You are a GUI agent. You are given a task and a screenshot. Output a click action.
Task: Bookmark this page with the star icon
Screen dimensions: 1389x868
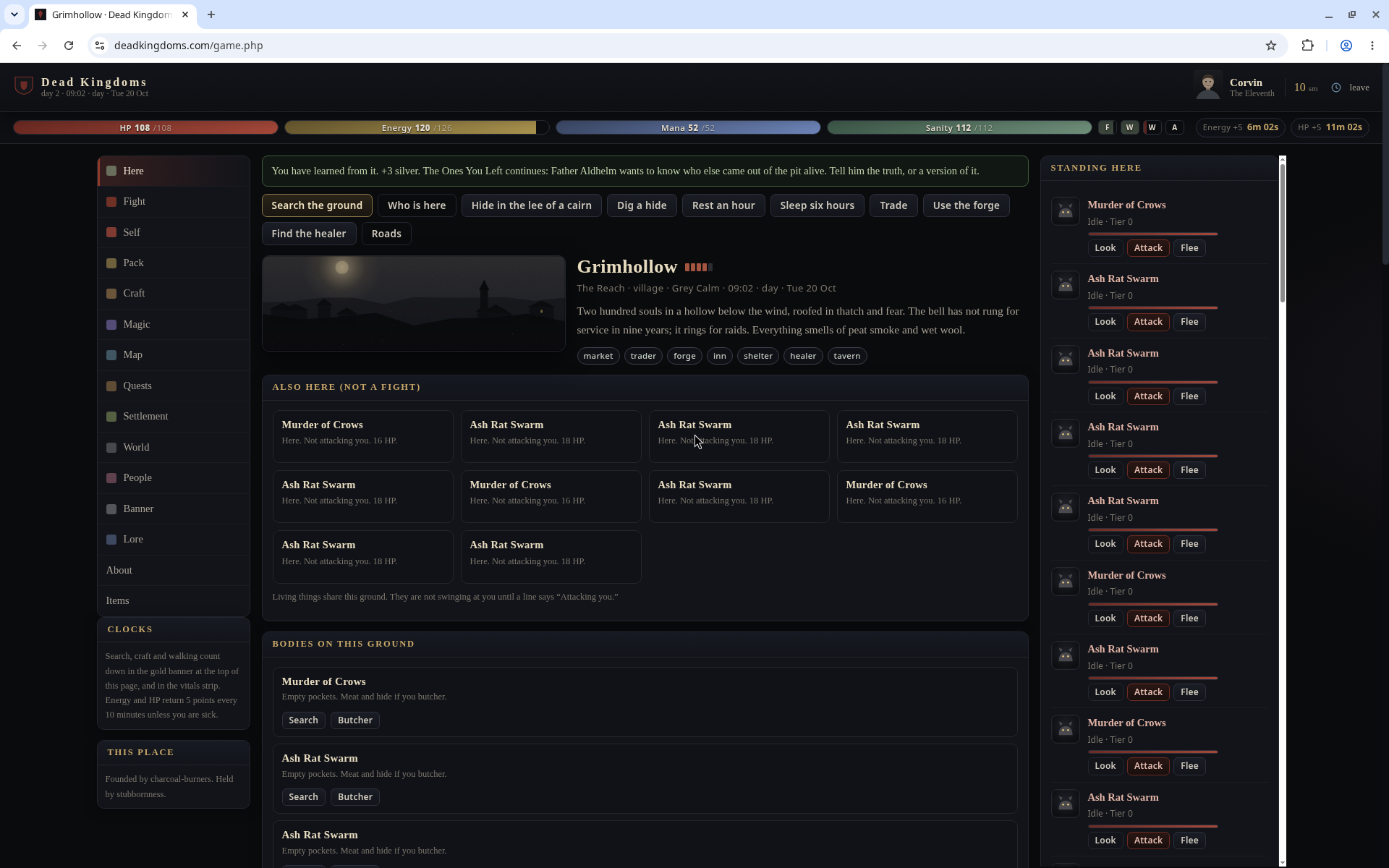pyautogui.click(x=1271, y=46)
